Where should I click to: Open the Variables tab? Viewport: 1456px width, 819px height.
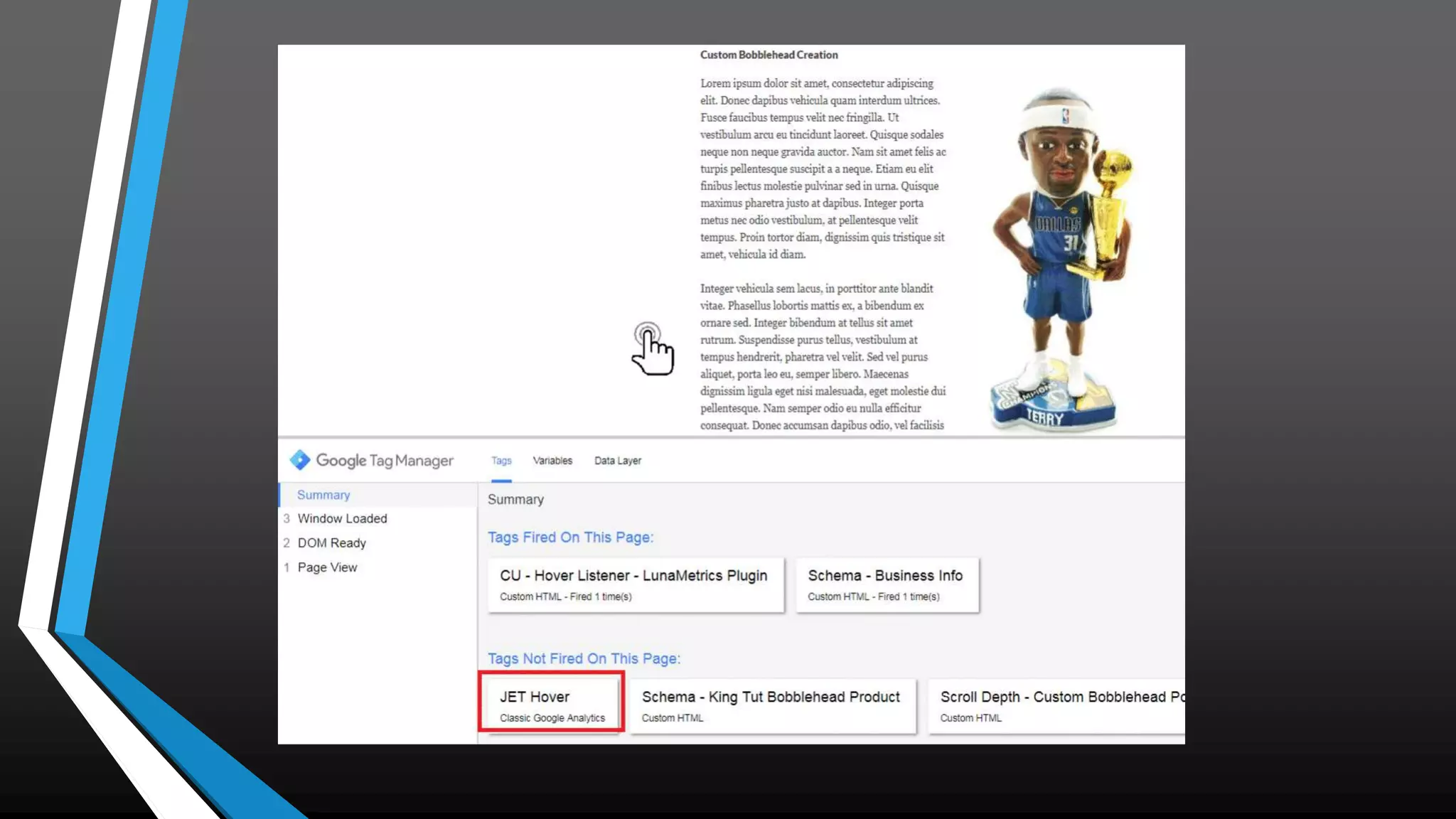click(552, 461)
